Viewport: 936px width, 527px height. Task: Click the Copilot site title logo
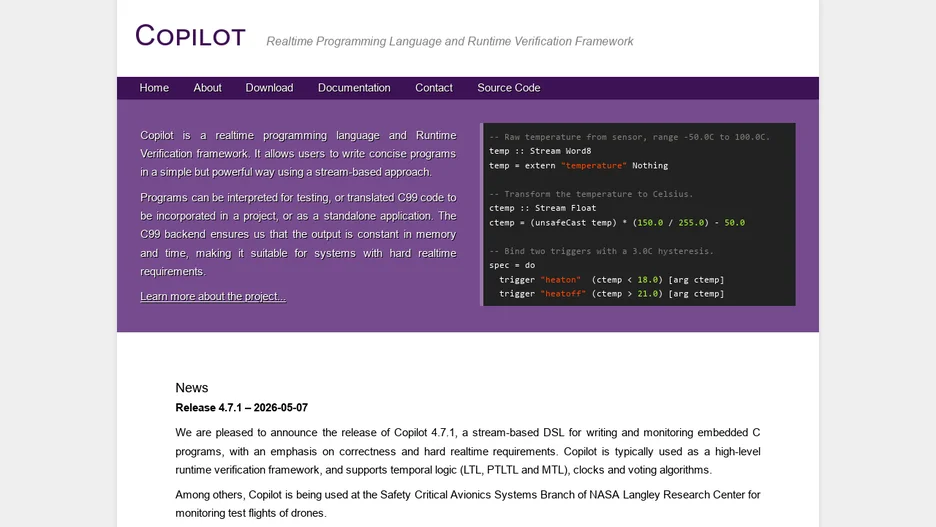(x=190, y=36)
